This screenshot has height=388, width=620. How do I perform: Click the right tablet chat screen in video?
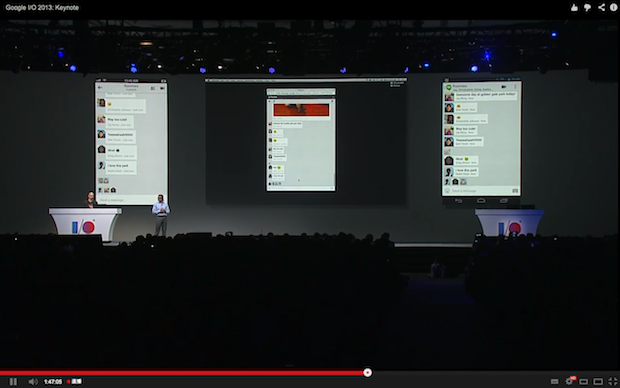tap(481, 138)
